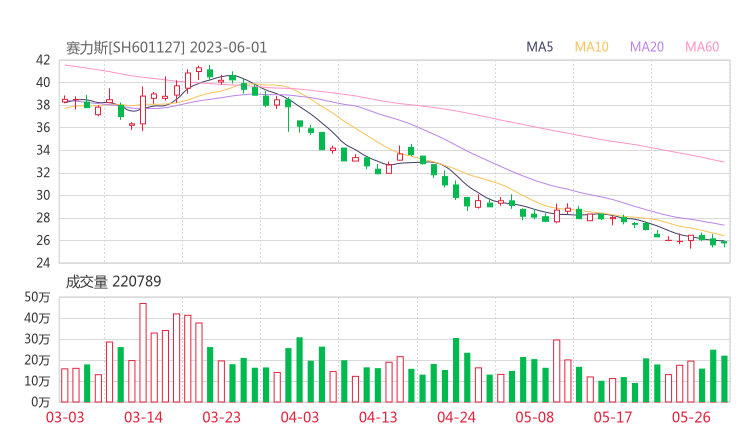Click the 30万 volume axis label
740x440 pixels.
pos(37,339)
